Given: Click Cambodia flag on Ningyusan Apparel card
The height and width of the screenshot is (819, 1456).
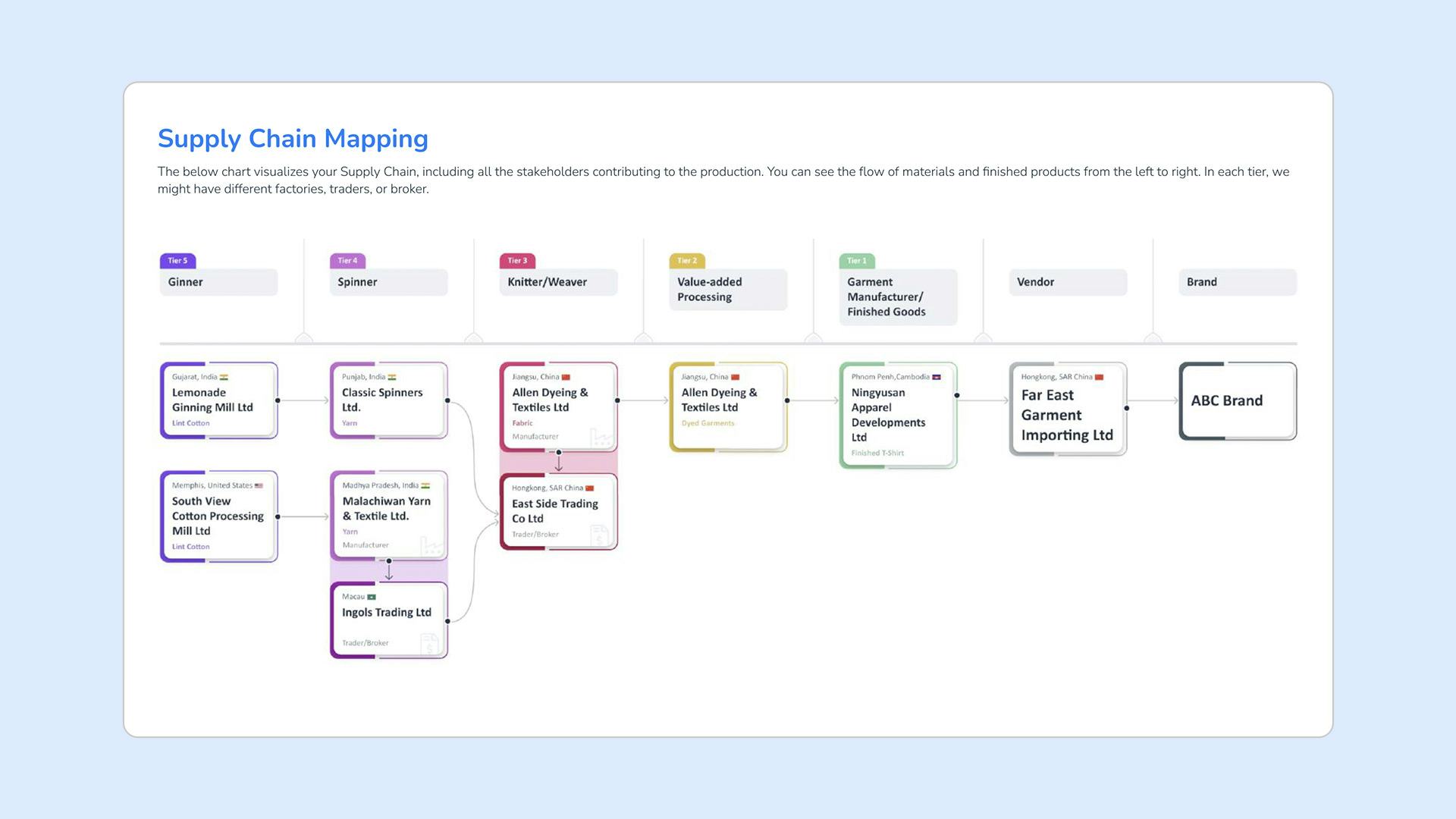Looking at the screenshot, I should (x=937, y=377).
